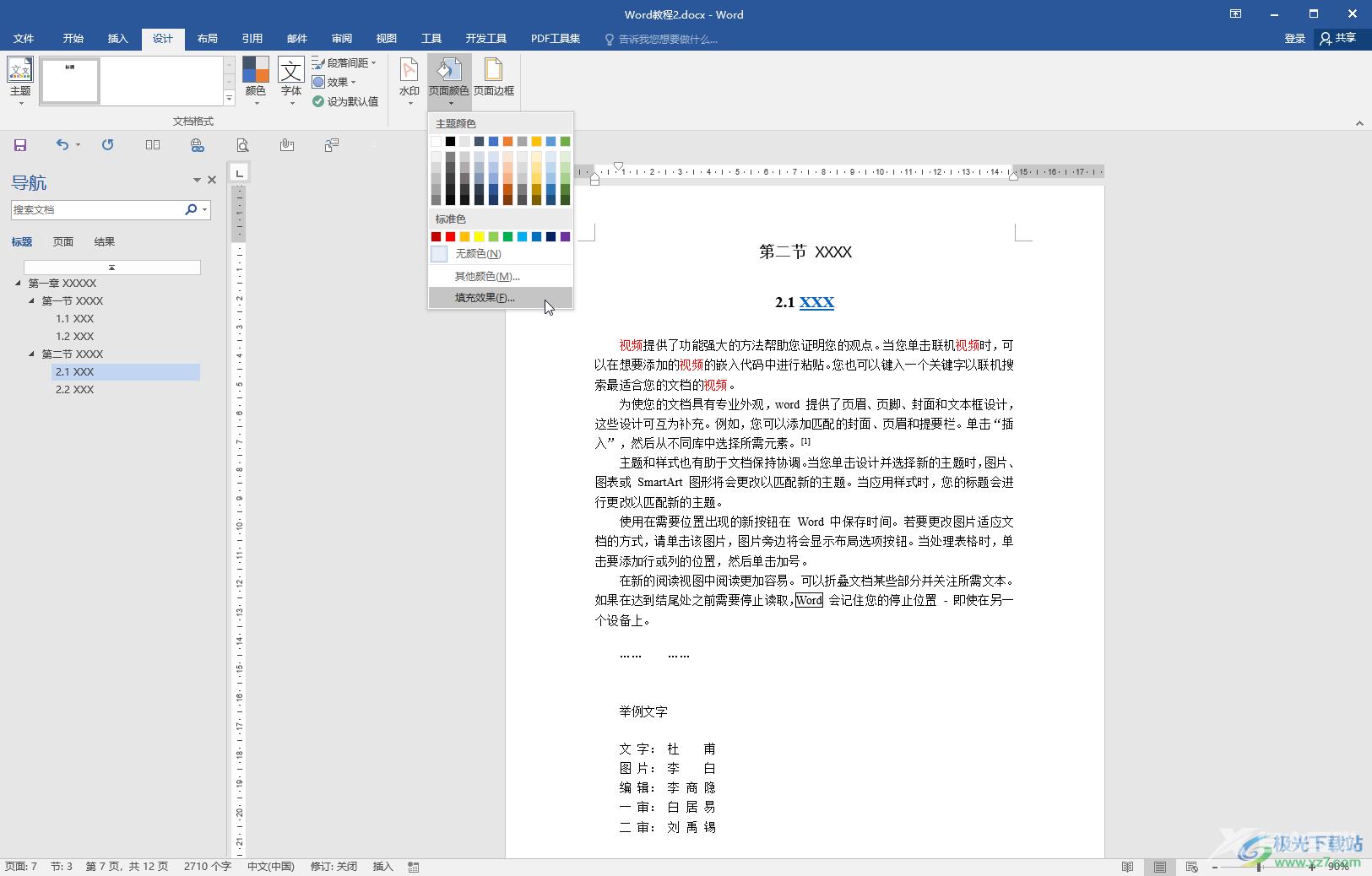Open the 字体 theme fonts button

(291, 82)
